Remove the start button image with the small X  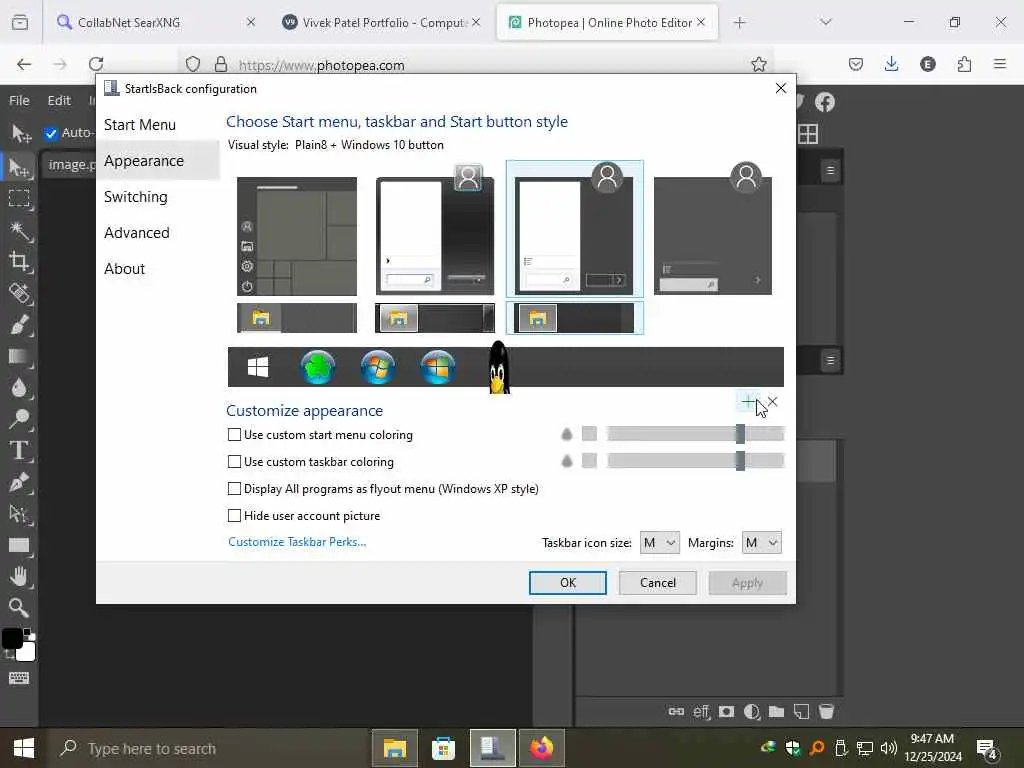(x=773, y=402)
